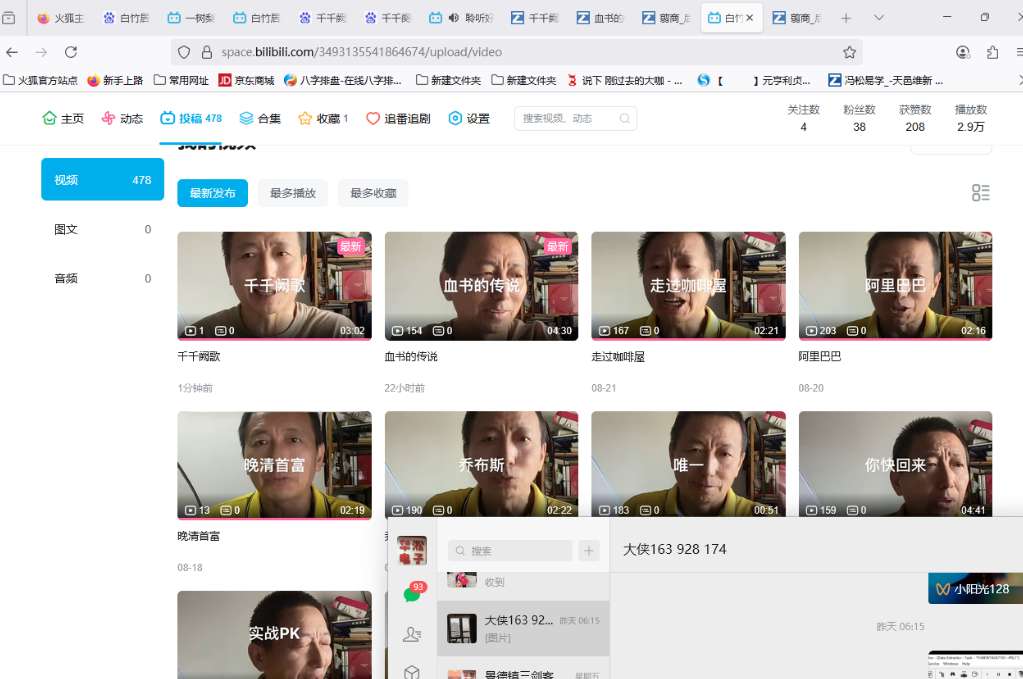1023x679 pixels.
Task: Open WeChat contacts icon
Action: (x=412, y=634)
